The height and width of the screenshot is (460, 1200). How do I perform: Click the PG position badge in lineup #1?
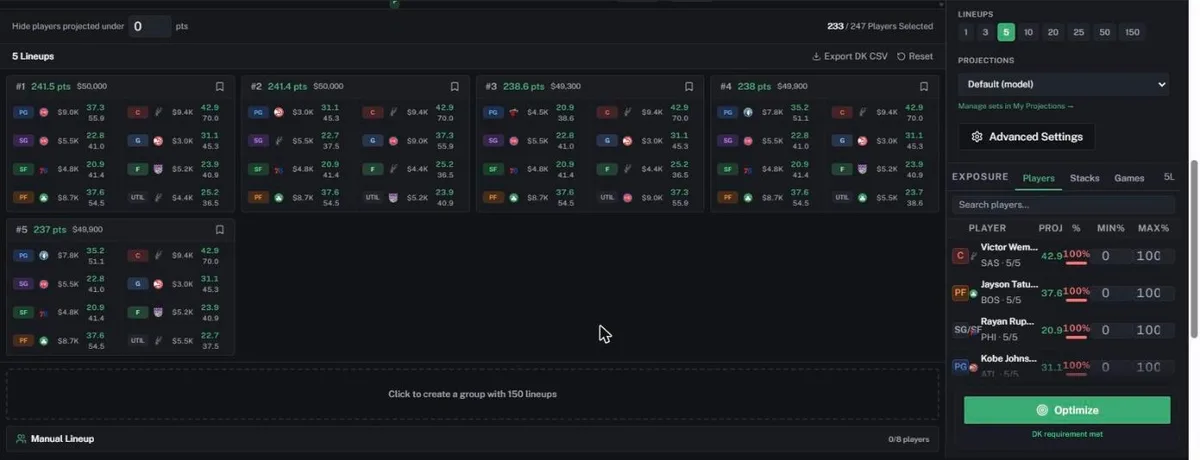point(24,113)
